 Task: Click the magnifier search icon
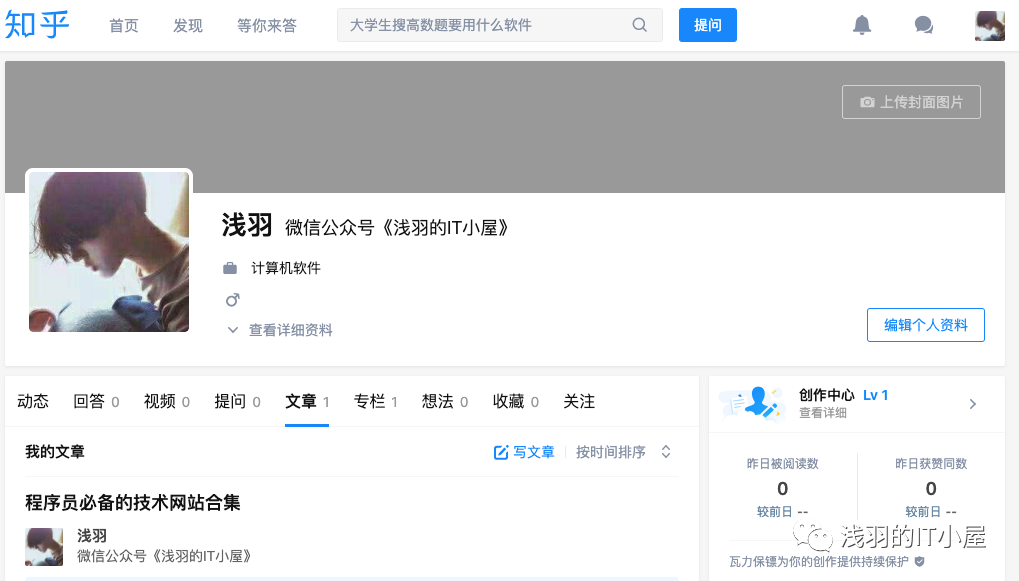(639, 25)
